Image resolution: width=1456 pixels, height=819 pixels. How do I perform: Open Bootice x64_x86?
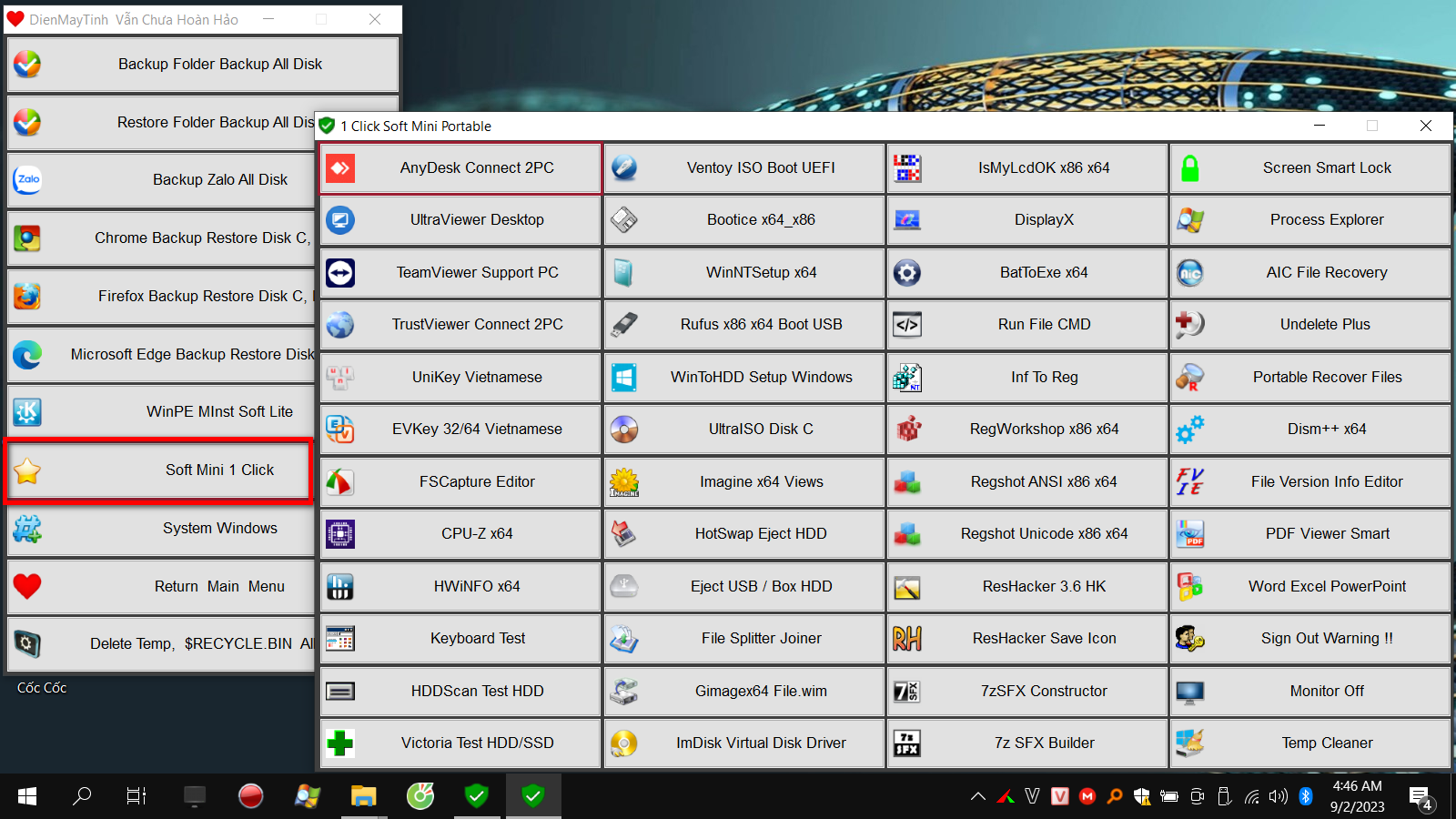pyautogui.click(x=744, y=220)
